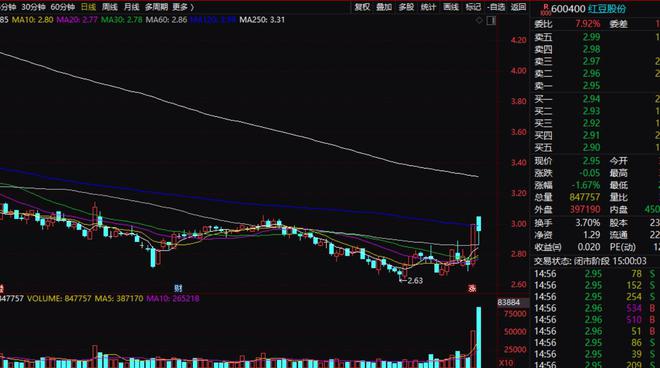Switch to the 60分钟 chart tab
This screenshot has width=660, height=368.
pyautogui.click(x=62, y=7)
